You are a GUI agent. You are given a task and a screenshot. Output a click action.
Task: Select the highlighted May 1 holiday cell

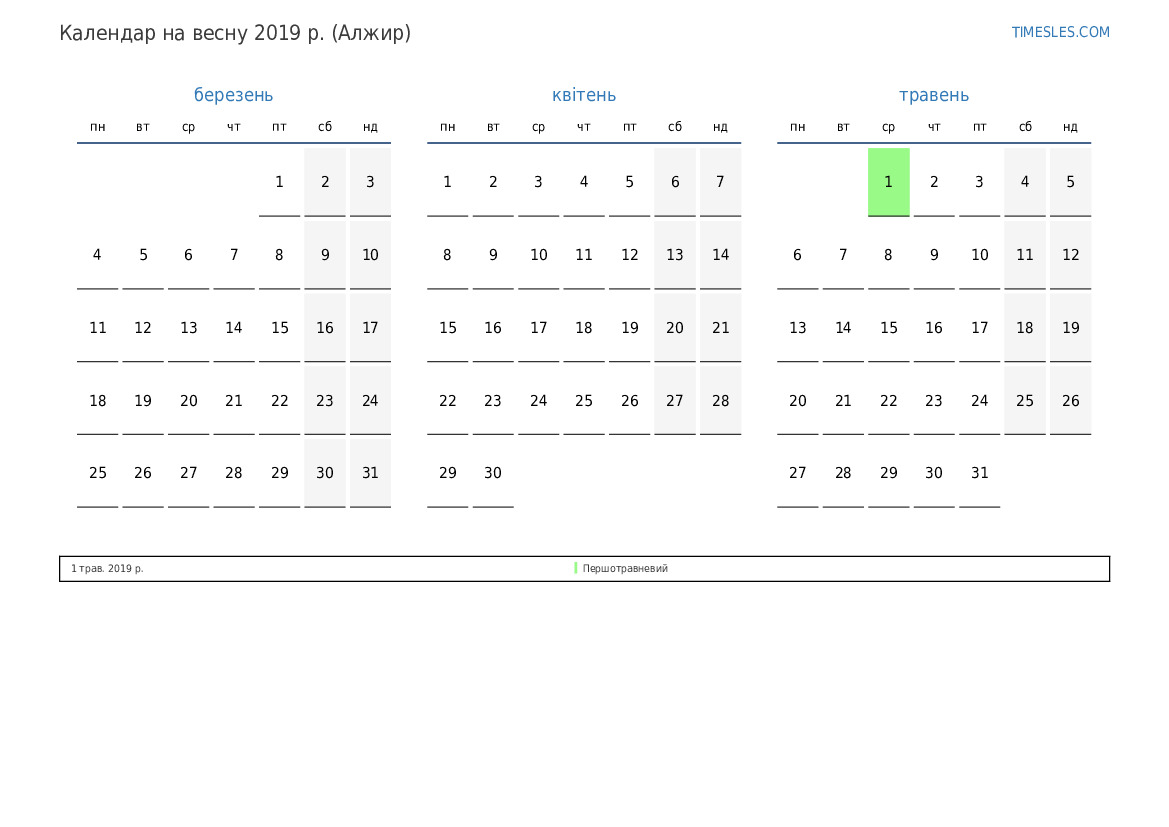(x=888, y=182)
